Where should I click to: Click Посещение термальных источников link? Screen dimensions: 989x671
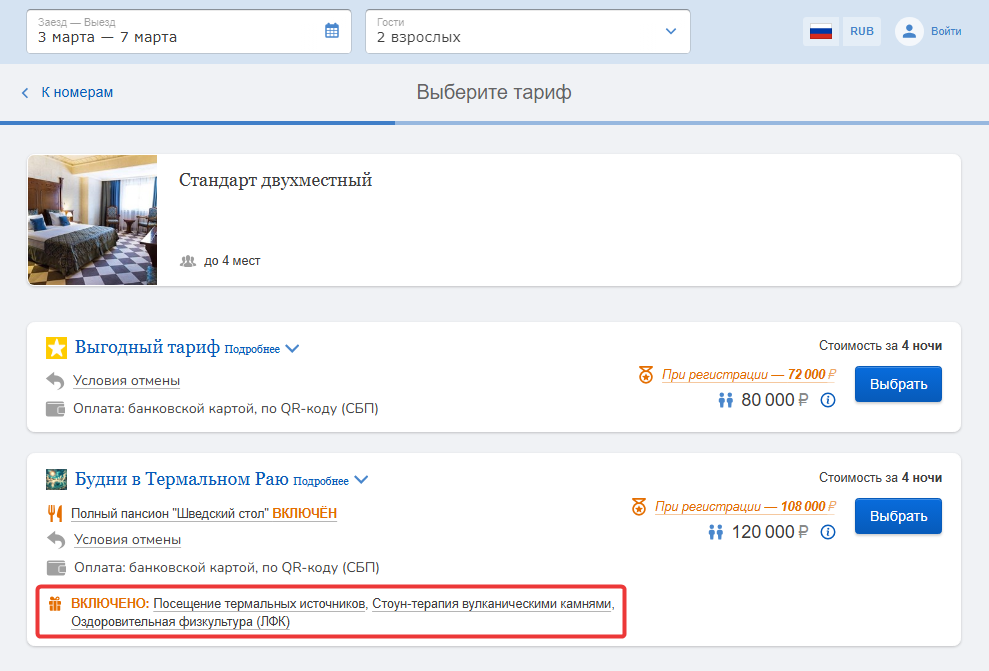[259, 604]
